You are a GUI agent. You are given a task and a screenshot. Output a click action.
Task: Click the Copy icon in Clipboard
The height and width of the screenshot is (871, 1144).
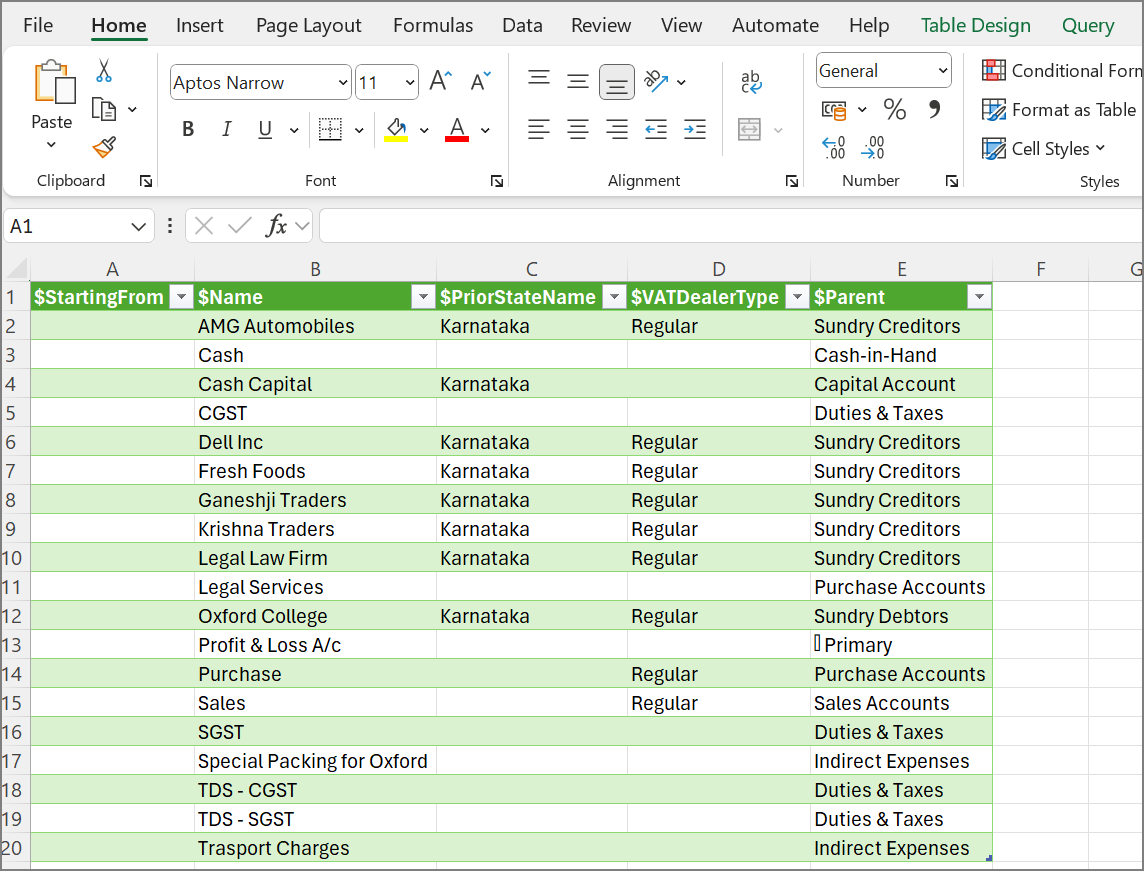[104, 109]
